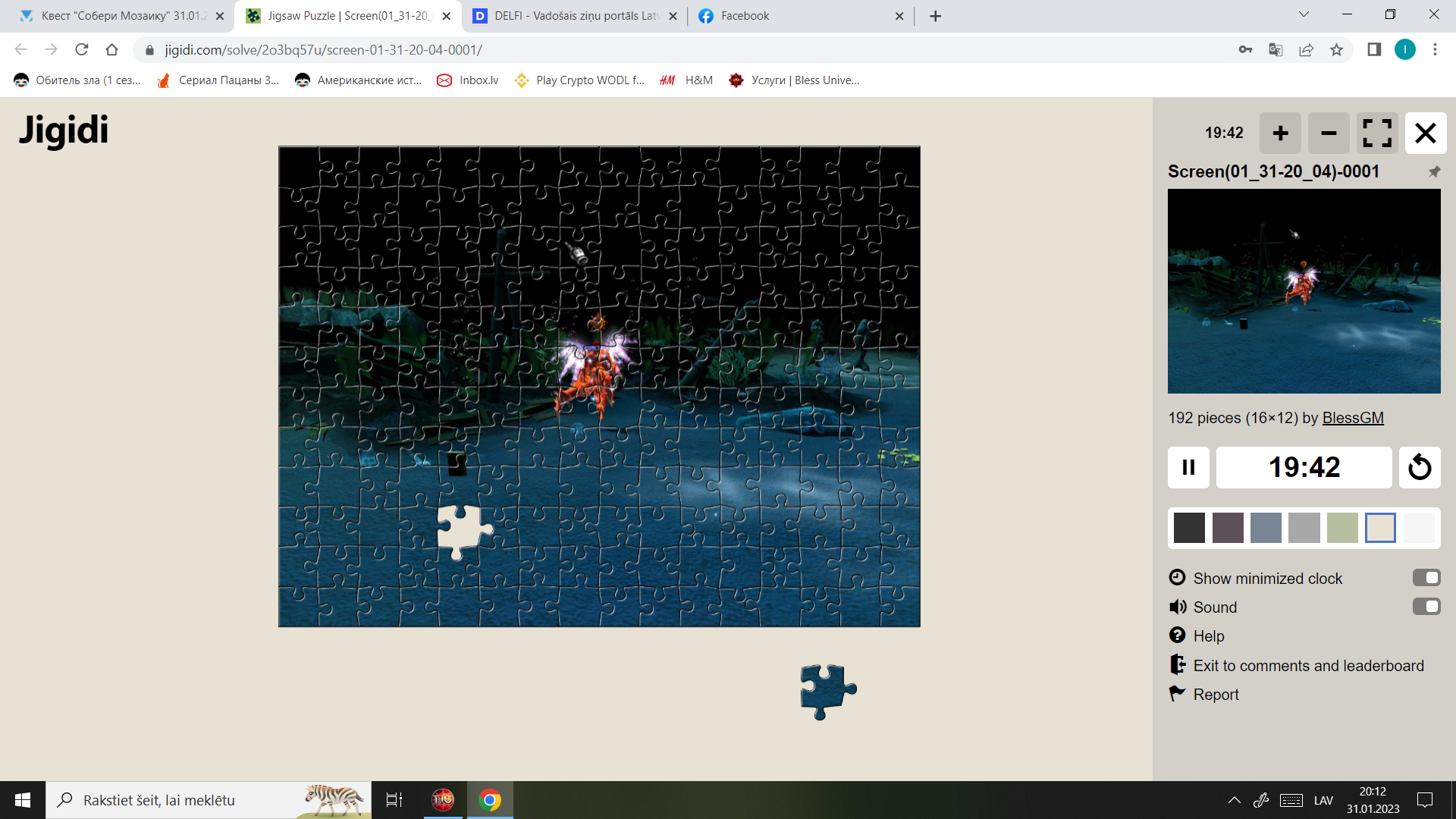Click the fullscreen expand icon
The image size is (1456, 819).
[1378, 132]
